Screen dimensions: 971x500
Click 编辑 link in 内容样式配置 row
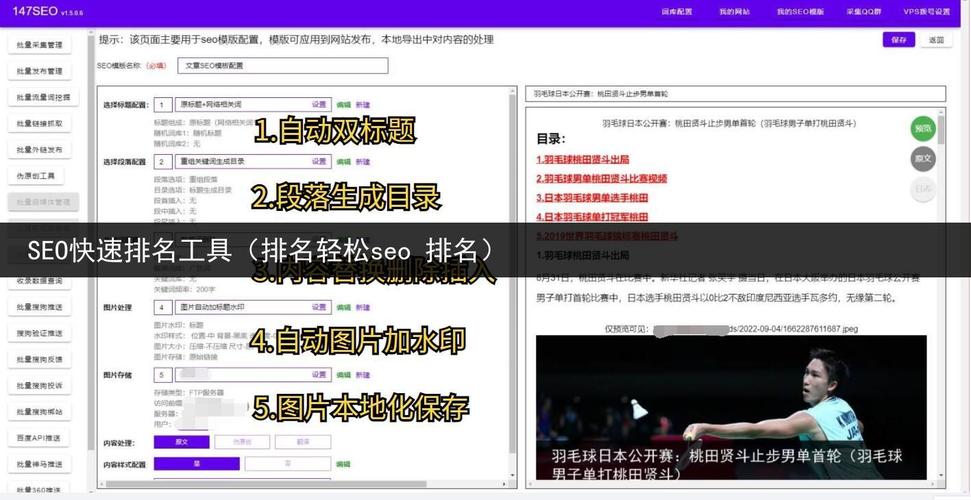[343, 464]
